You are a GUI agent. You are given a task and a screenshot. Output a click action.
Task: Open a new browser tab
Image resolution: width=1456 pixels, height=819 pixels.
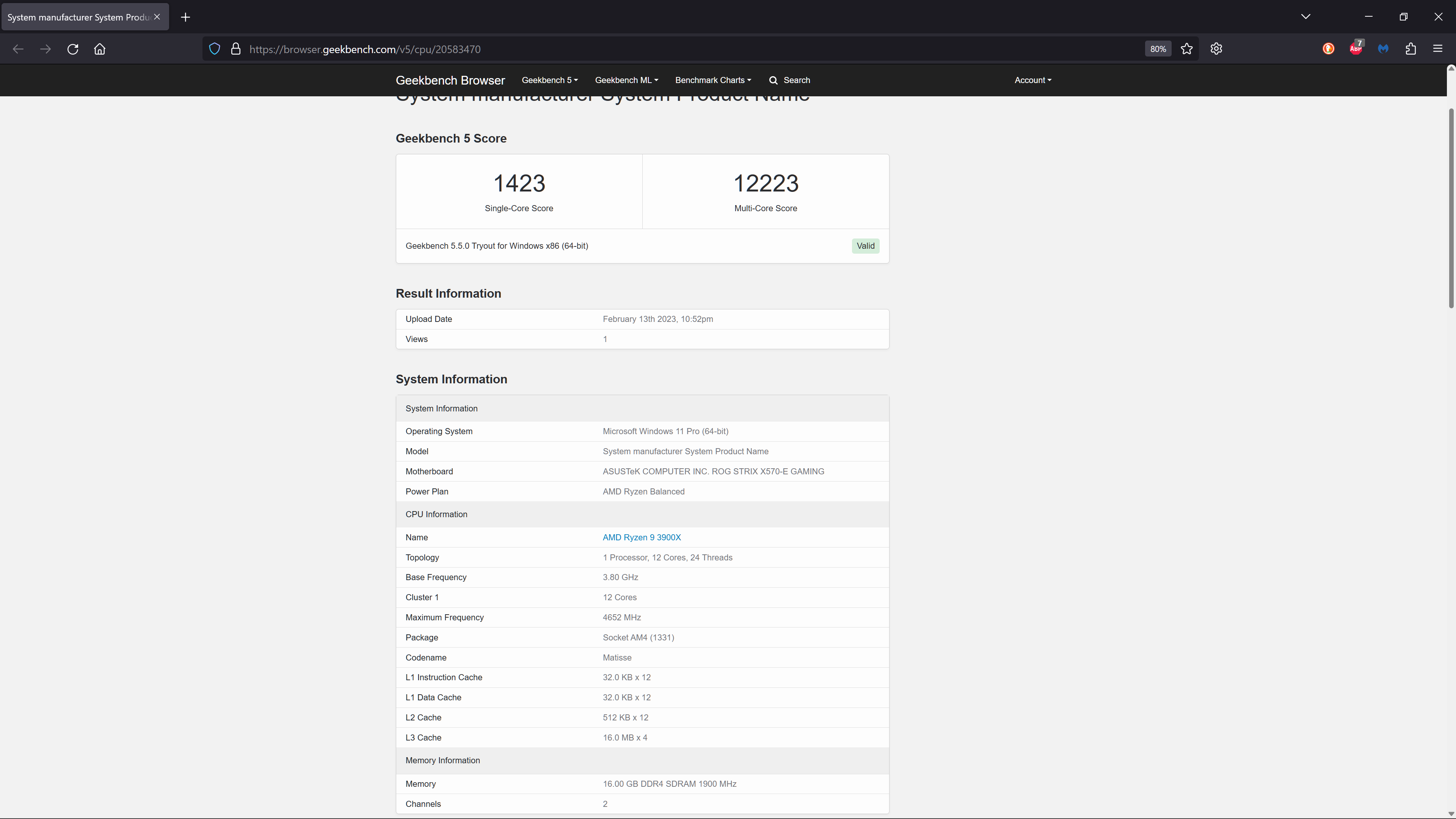pyautogui.click(x=185, y=17)
